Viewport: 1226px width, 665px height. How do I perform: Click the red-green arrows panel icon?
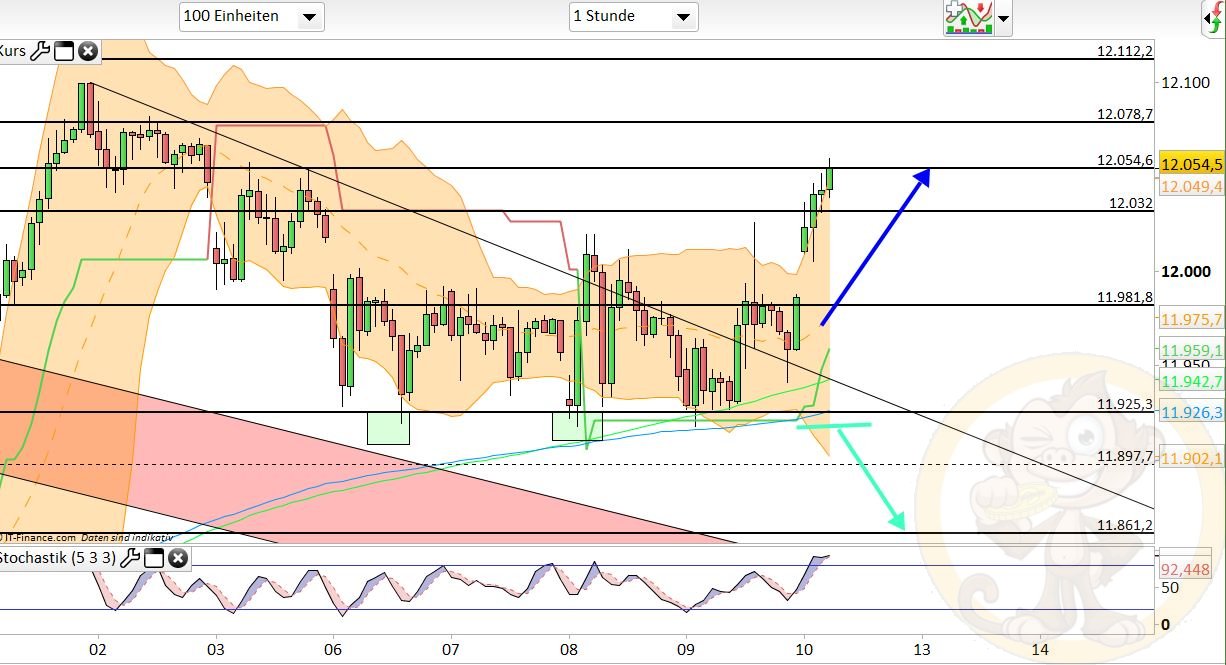tap(1213, 18)
